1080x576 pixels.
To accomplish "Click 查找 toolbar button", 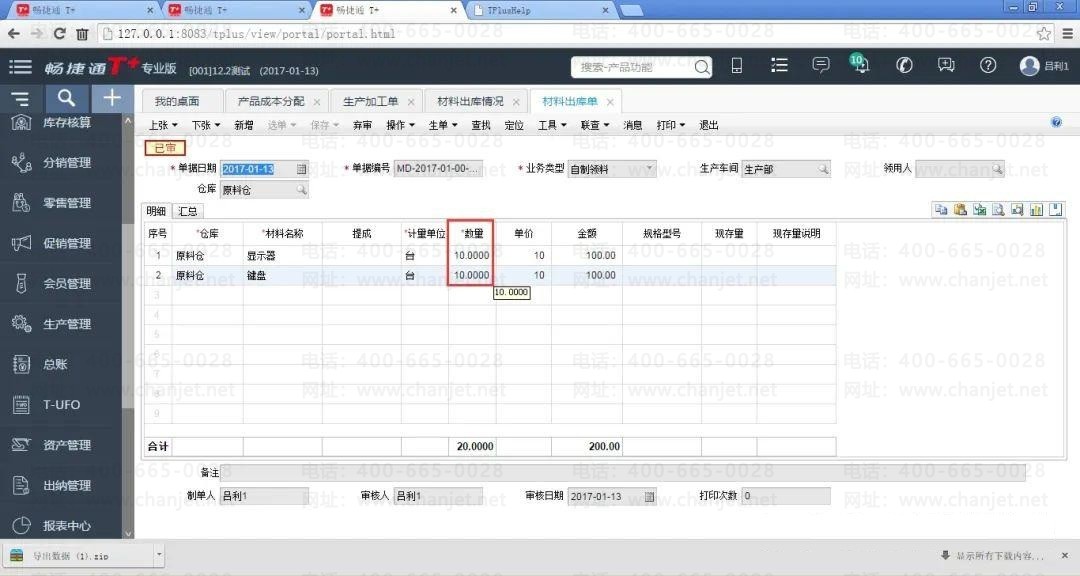I will [x=481, y=125].
